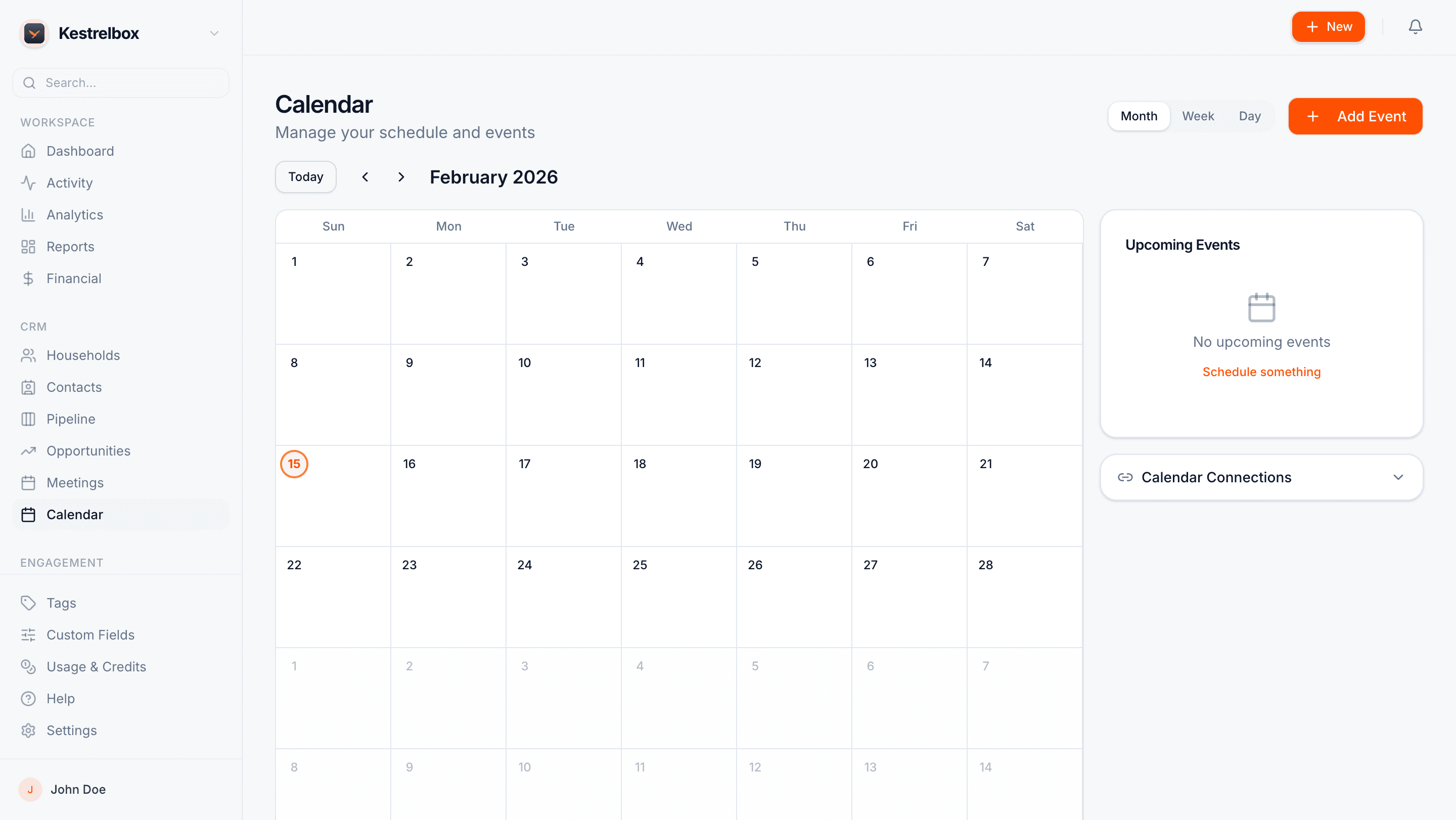
Task: Go to next month with the right arrow
Action: (x=401, y=177)
